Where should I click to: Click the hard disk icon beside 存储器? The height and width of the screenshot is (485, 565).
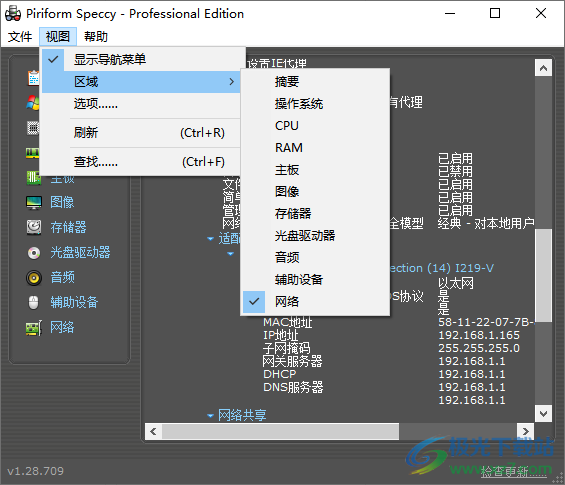[34, 227]
